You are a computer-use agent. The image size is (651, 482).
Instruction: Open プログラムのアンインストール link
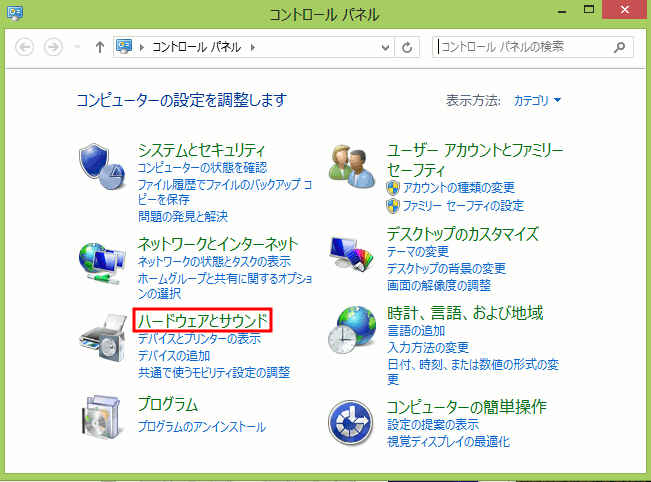pyautogui.click(x=202, y=427)
